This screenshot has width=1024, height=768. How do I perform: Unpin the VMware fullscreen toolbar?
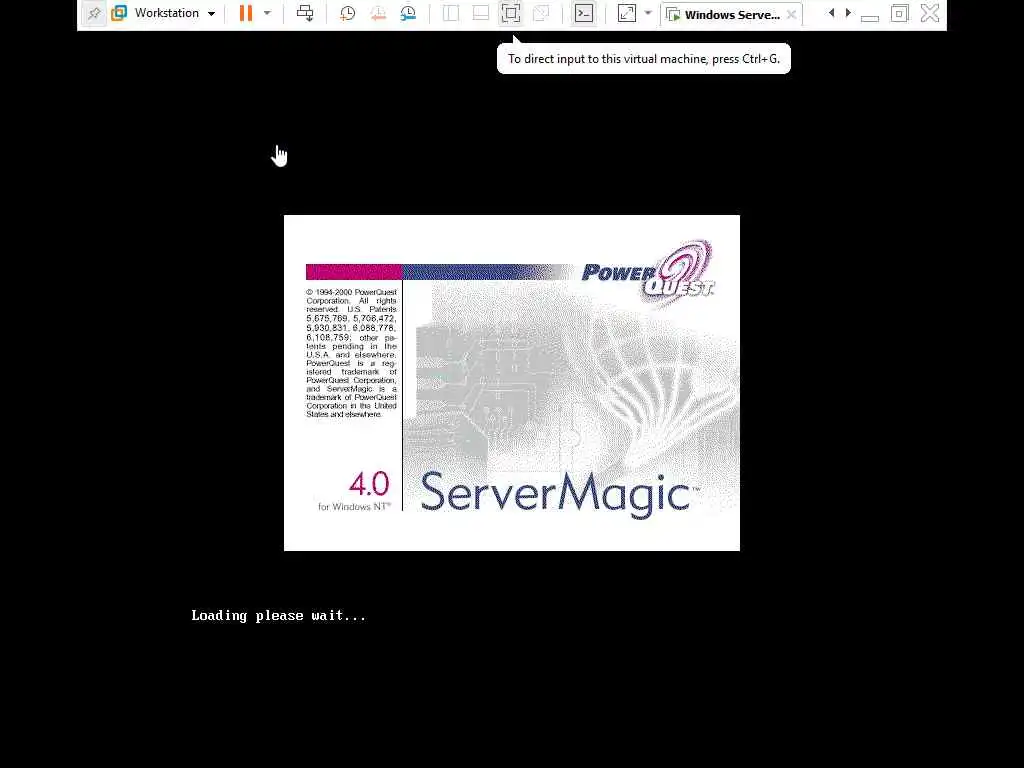pyautogui.click(x=94, y=13)
